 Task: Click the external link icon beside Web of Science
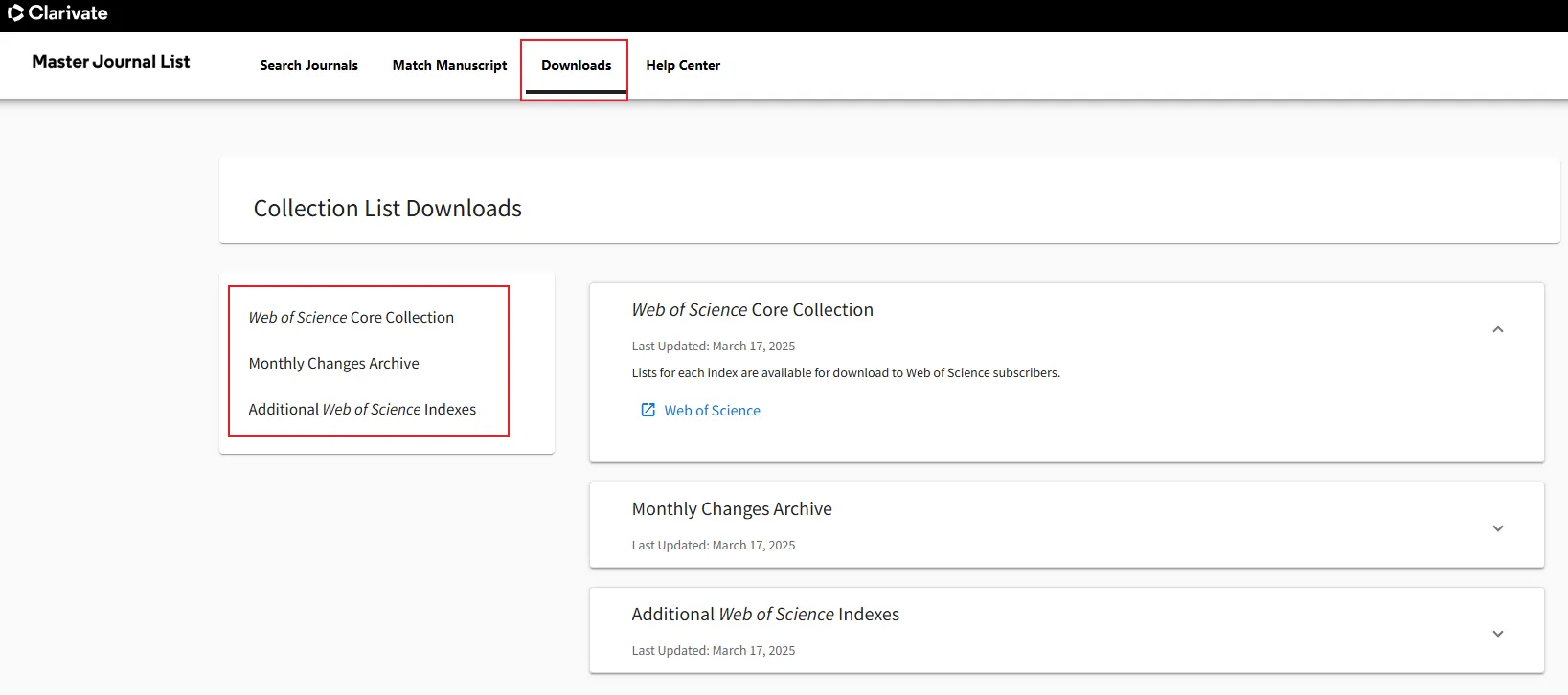point(648,410)
